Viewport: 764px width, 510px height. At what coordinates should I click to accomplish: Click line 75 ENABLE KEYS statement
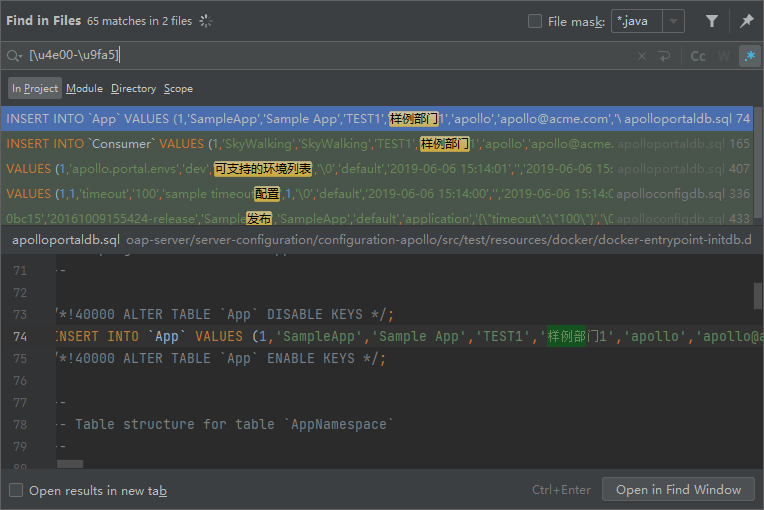coord(221,358)
